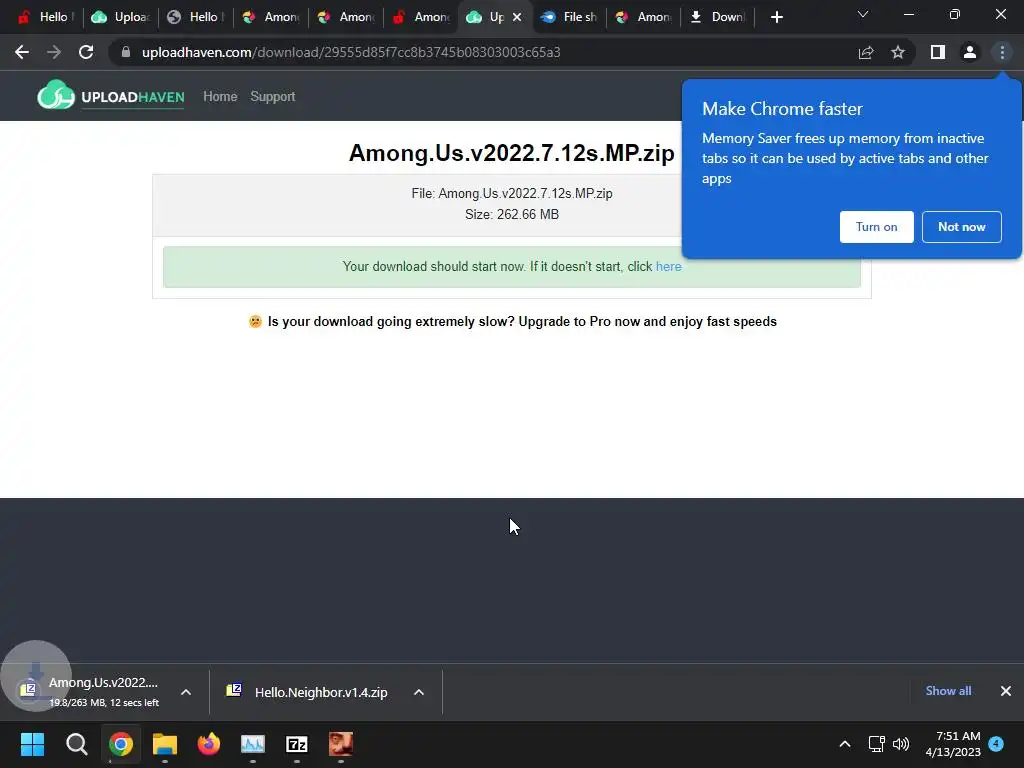Open the tab search chevron

[x=863, y=14]
